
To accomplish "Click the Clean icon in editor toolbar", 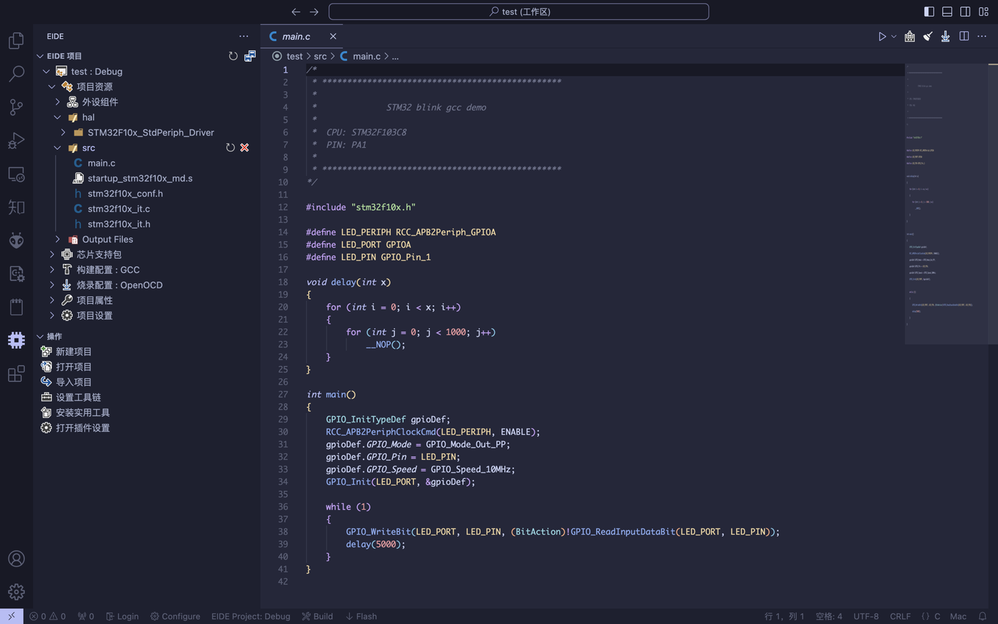I will pos(928,36).
